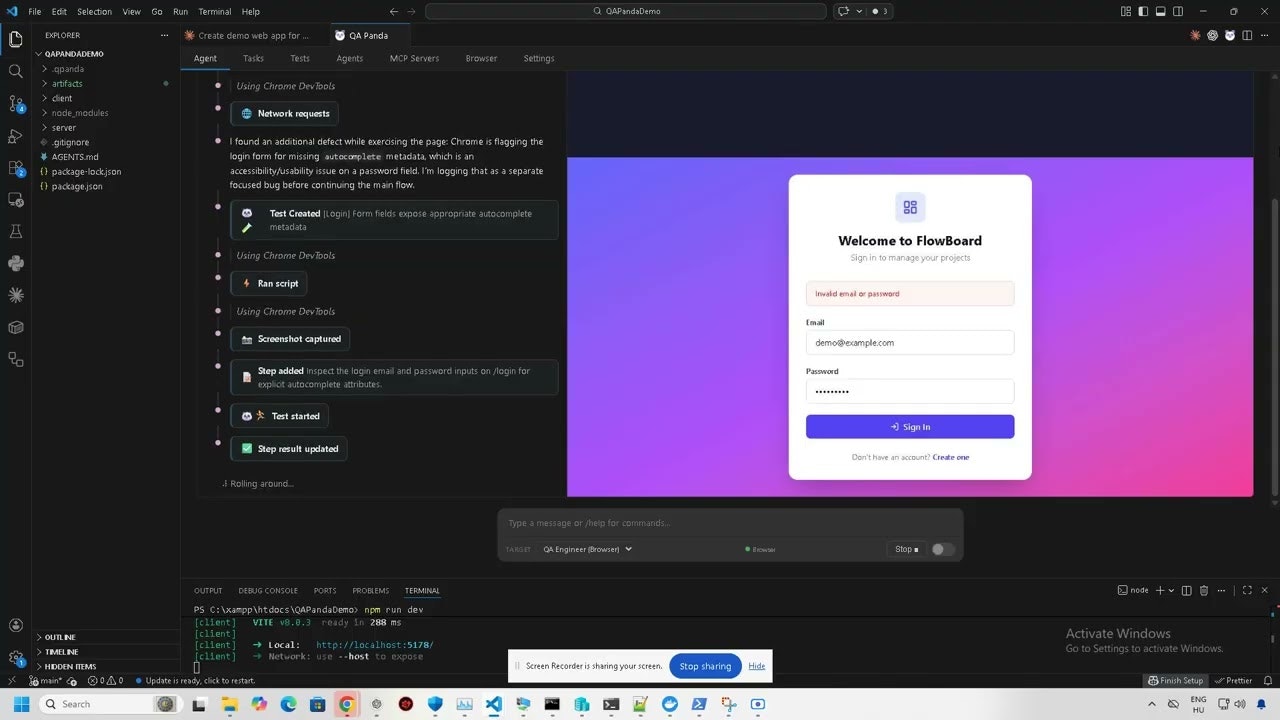
Task: Expand the HIDDEN ITEMS section
Action: [x=70, y=666]
